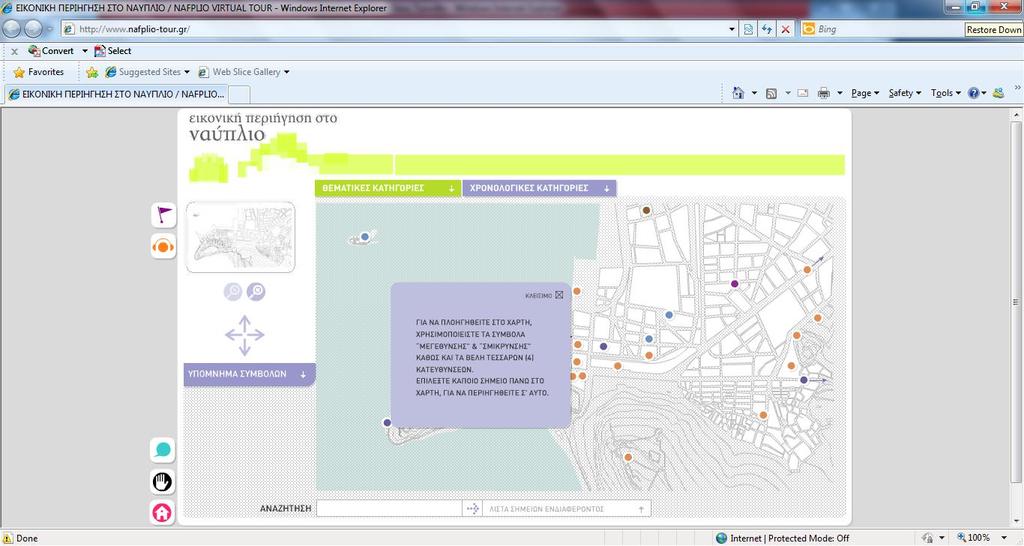This screenshot has width=1024, height=546.
Task: Open the address bar history dropdown arrow
Action: click(x=731, y=29)
